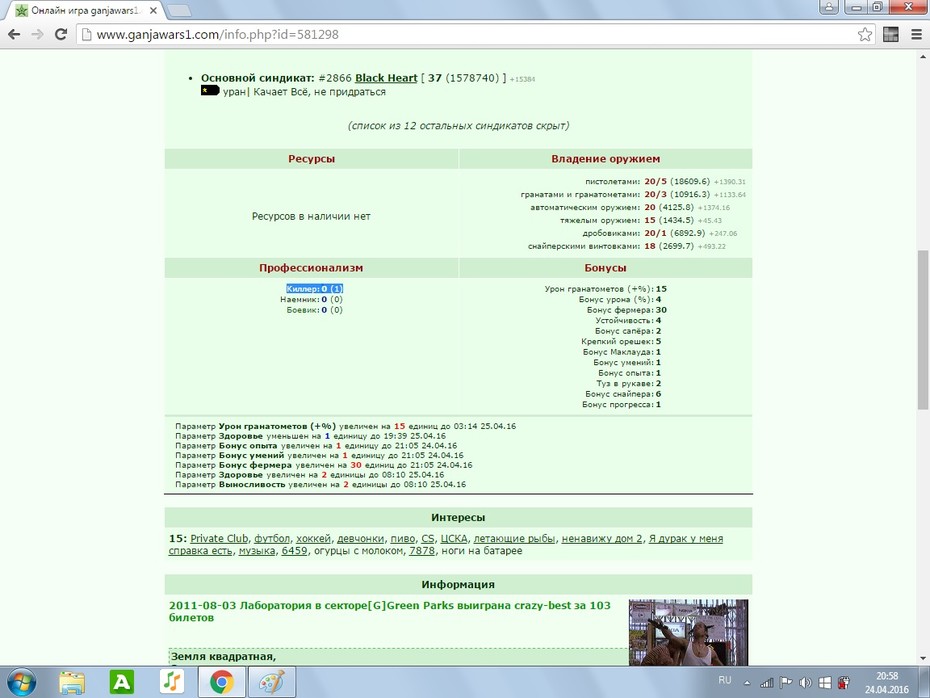
Task: Open the 6459 interest link
Action: point(294,551)
